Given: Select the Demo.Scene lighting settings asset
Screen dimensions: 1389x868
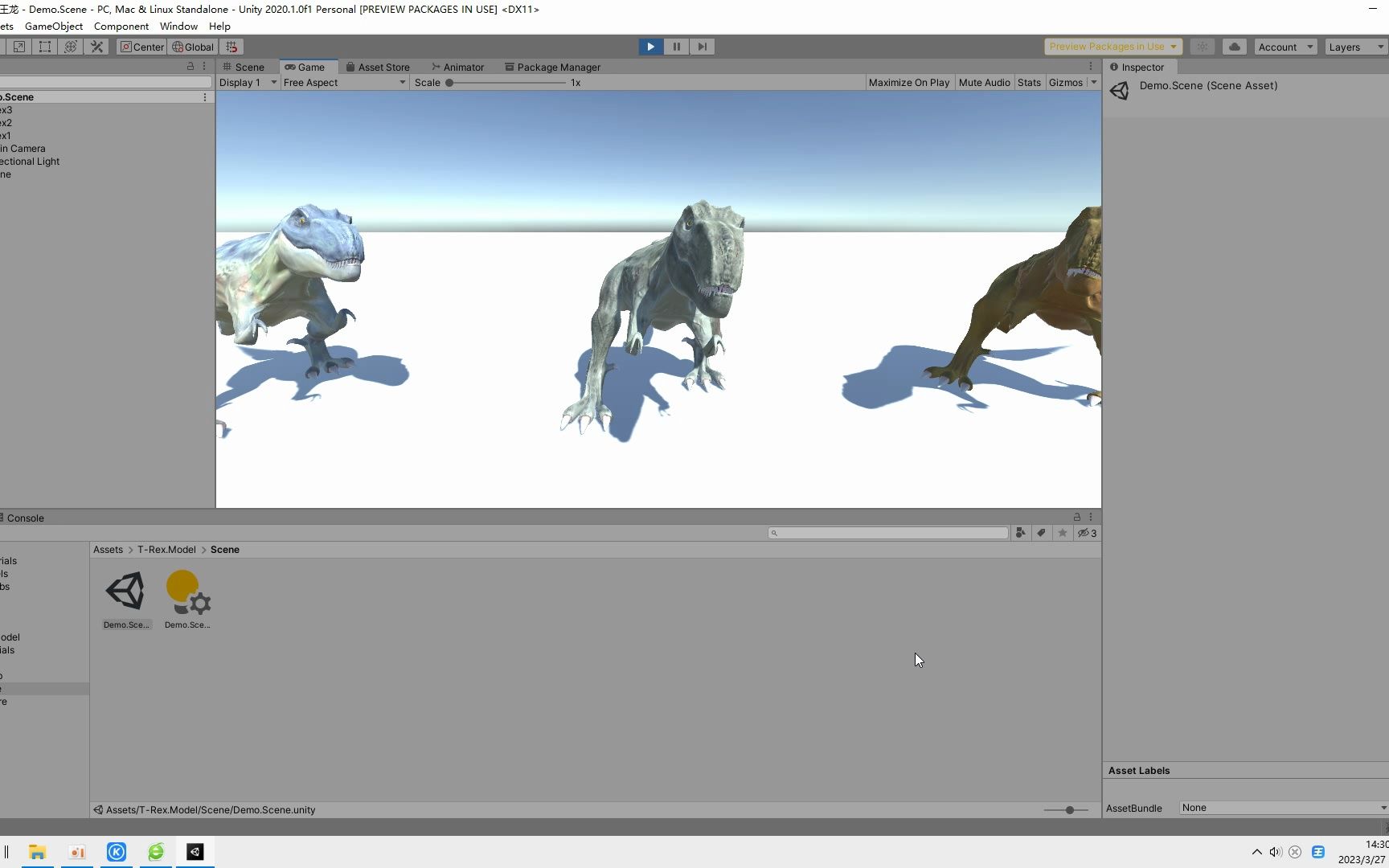Looking at the screenshot, I should click(187, 599).
